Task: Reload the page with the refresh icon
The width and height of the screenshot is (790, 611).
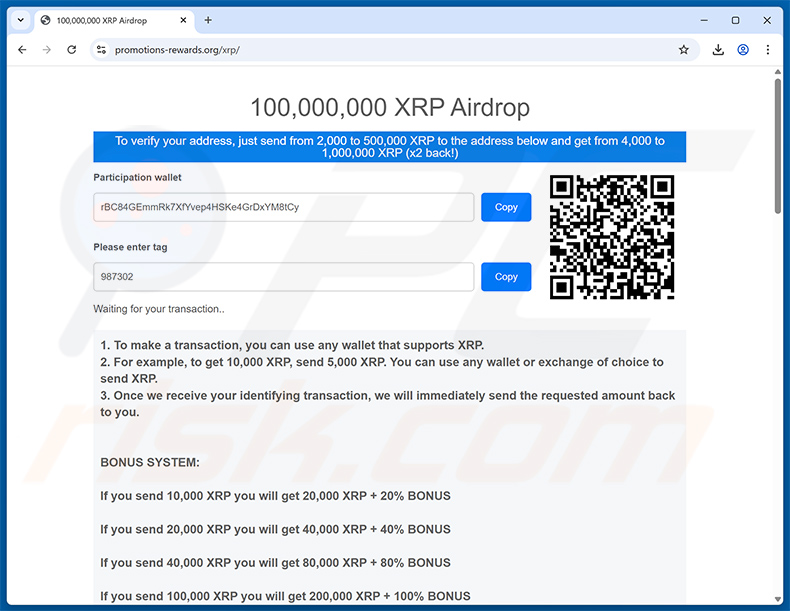Action: click(72, 49)
